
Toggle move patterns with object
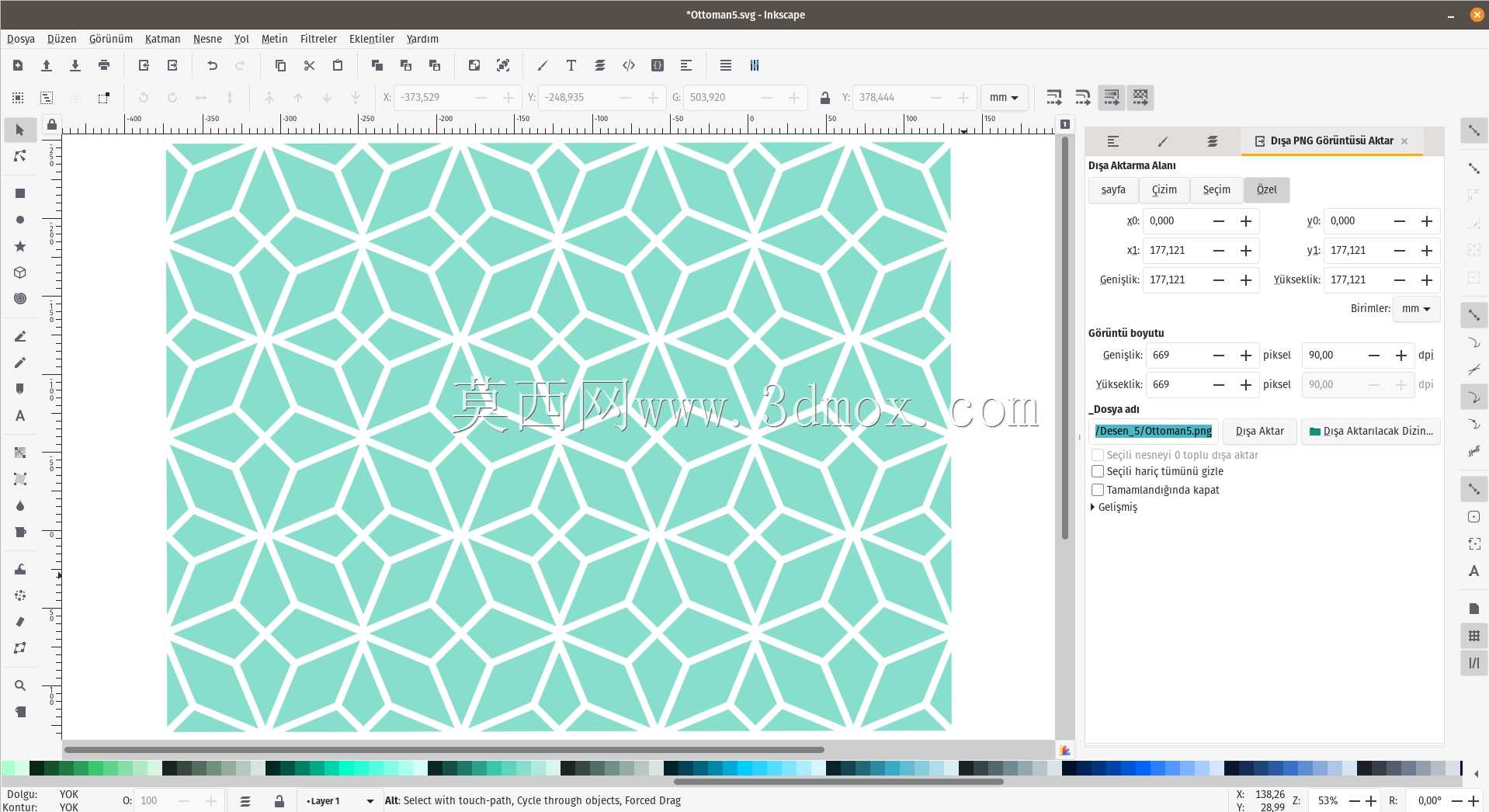[1140, 98]
